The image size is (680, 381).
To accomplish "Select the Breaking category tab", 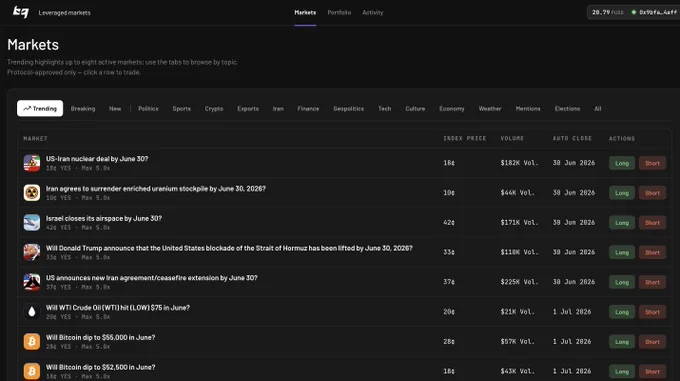I will point(83,108).
